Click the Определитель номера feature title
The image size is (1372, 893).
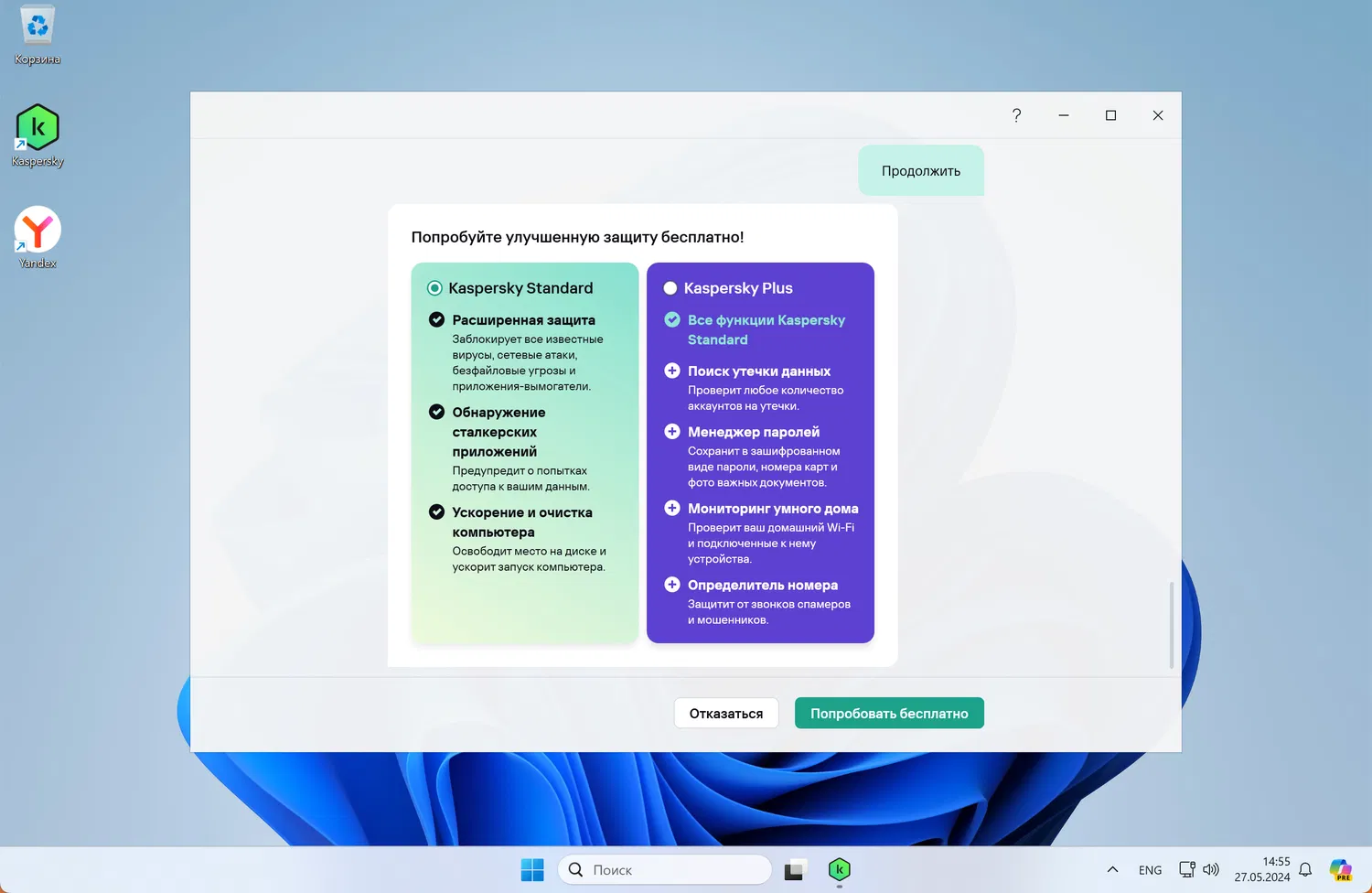point(763,586)
